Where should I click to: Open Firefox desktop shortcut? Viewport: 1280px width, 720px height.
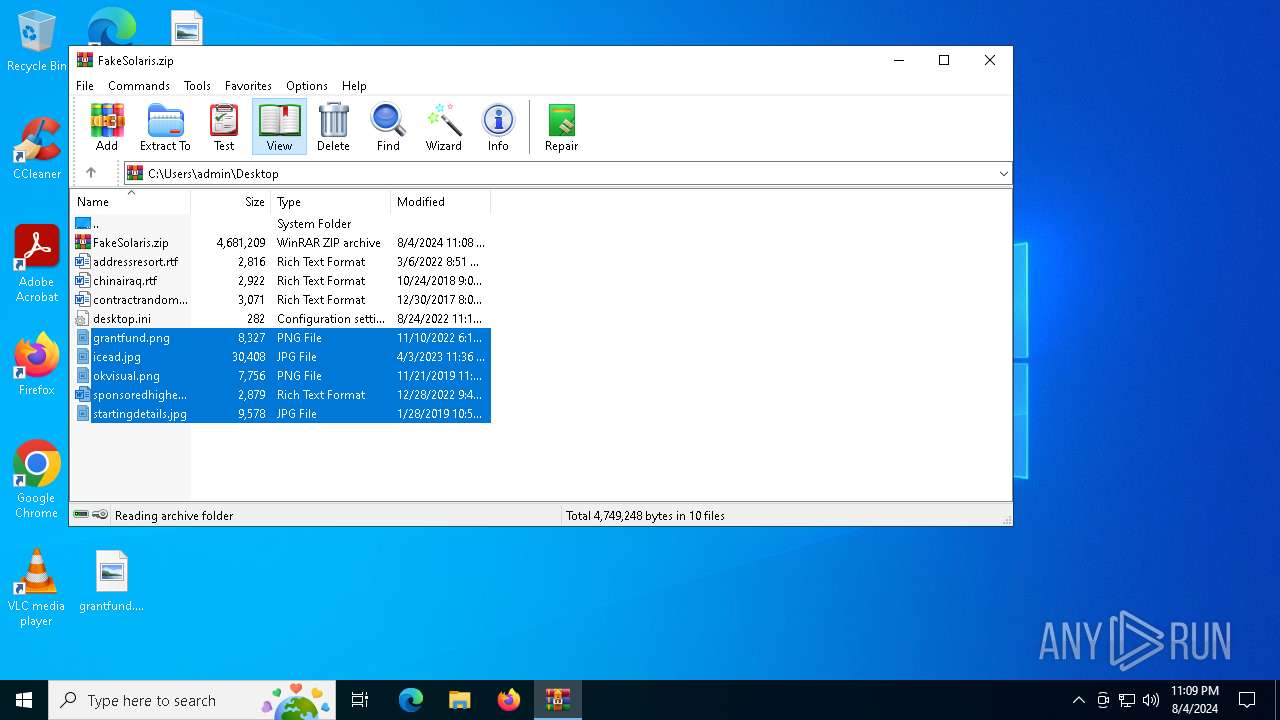pos(37,364)
